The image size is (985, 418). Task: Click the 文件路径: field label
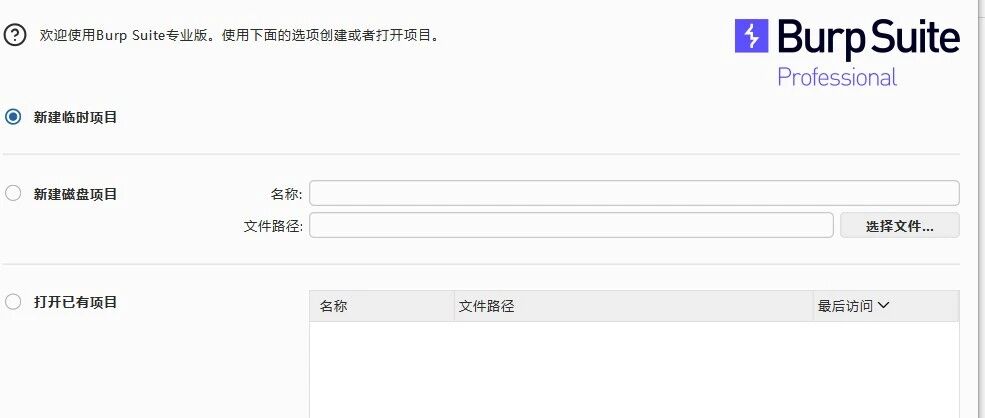tap(273, 226)
